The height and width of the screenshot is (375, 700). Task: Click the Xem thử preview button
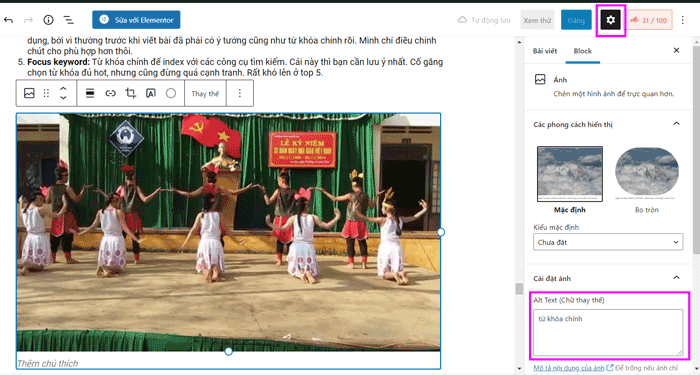click(537, 21)
